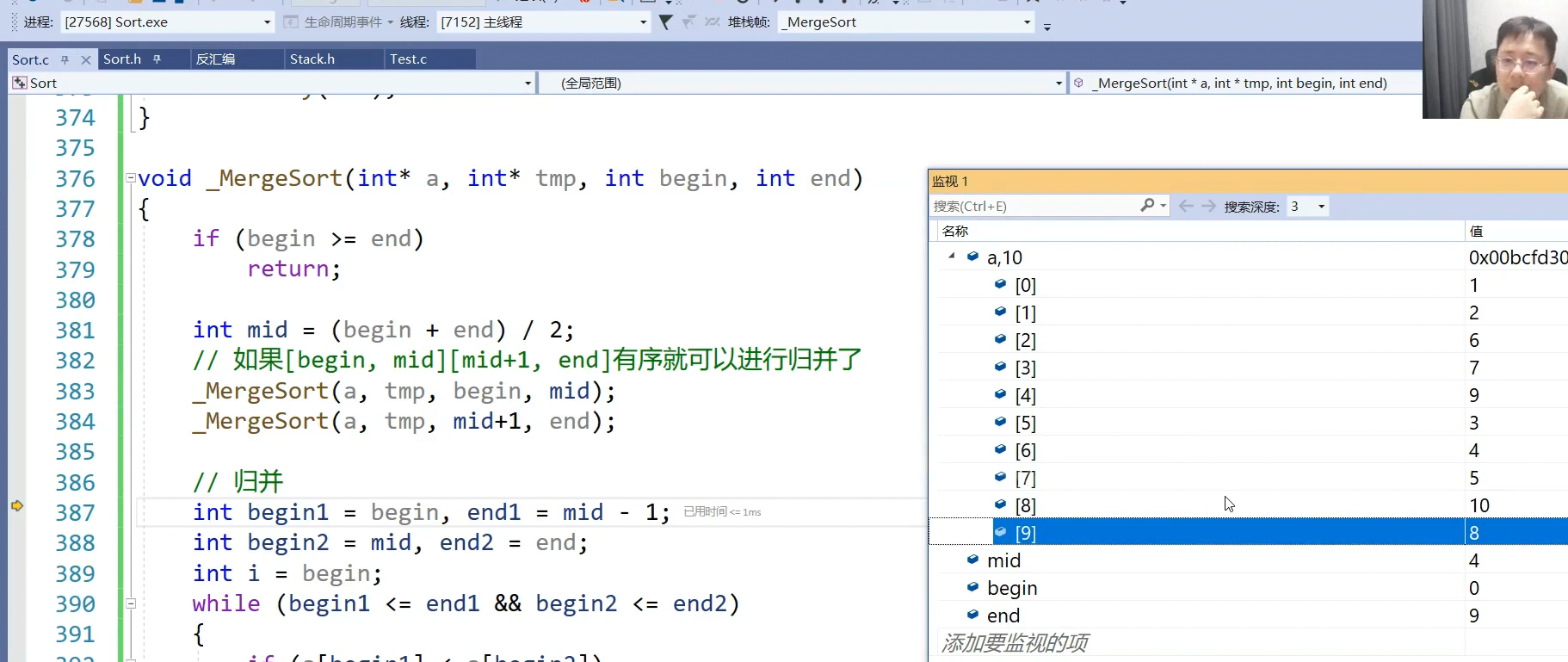Viewport: 1568px width, 662px height.
Task: Click the pin icon on Sort.h tab
Action: point(157,59)
